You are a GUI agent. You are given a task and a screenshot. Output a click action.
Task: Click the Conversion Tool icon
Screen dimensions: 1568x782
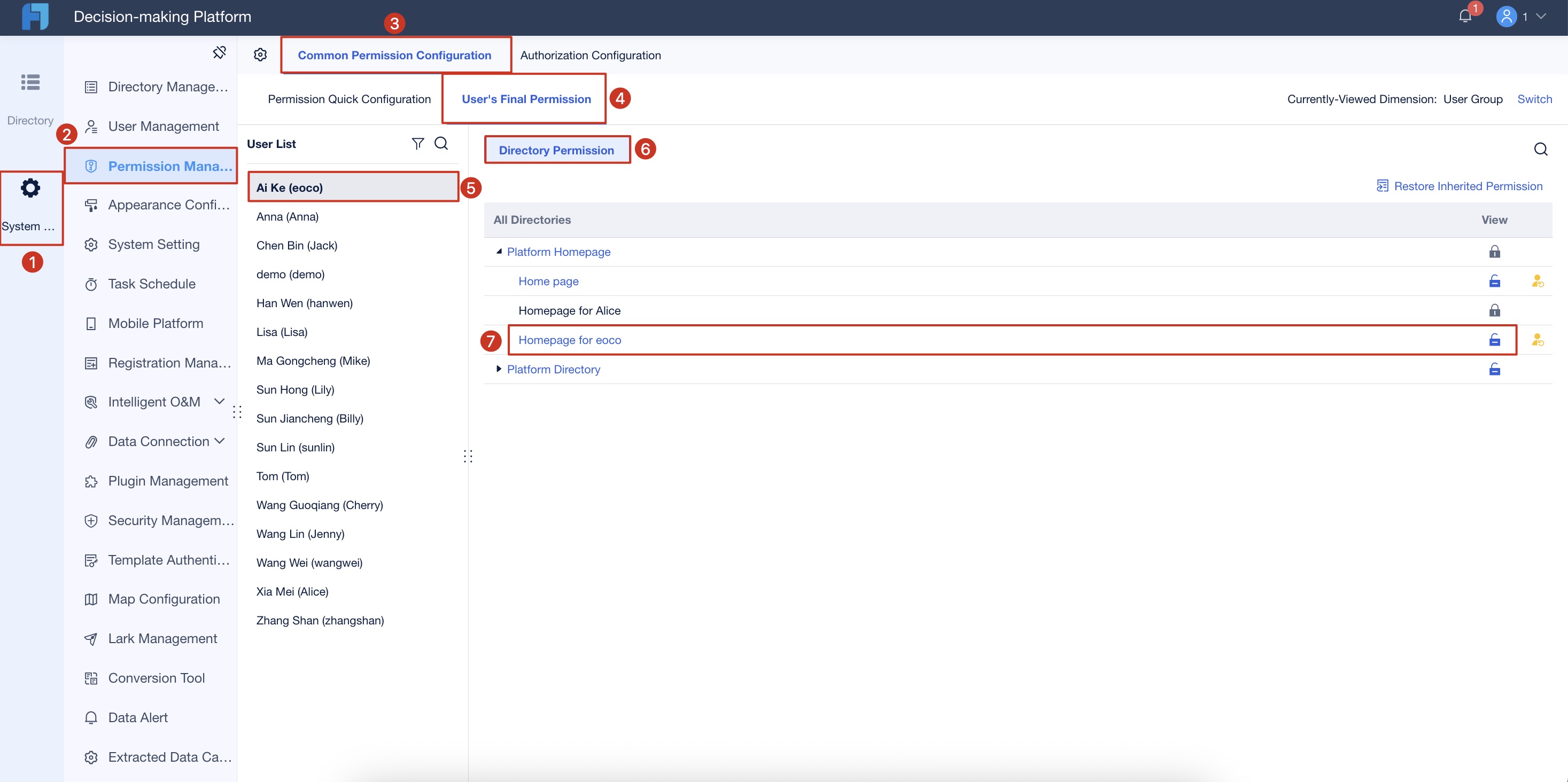91,678
